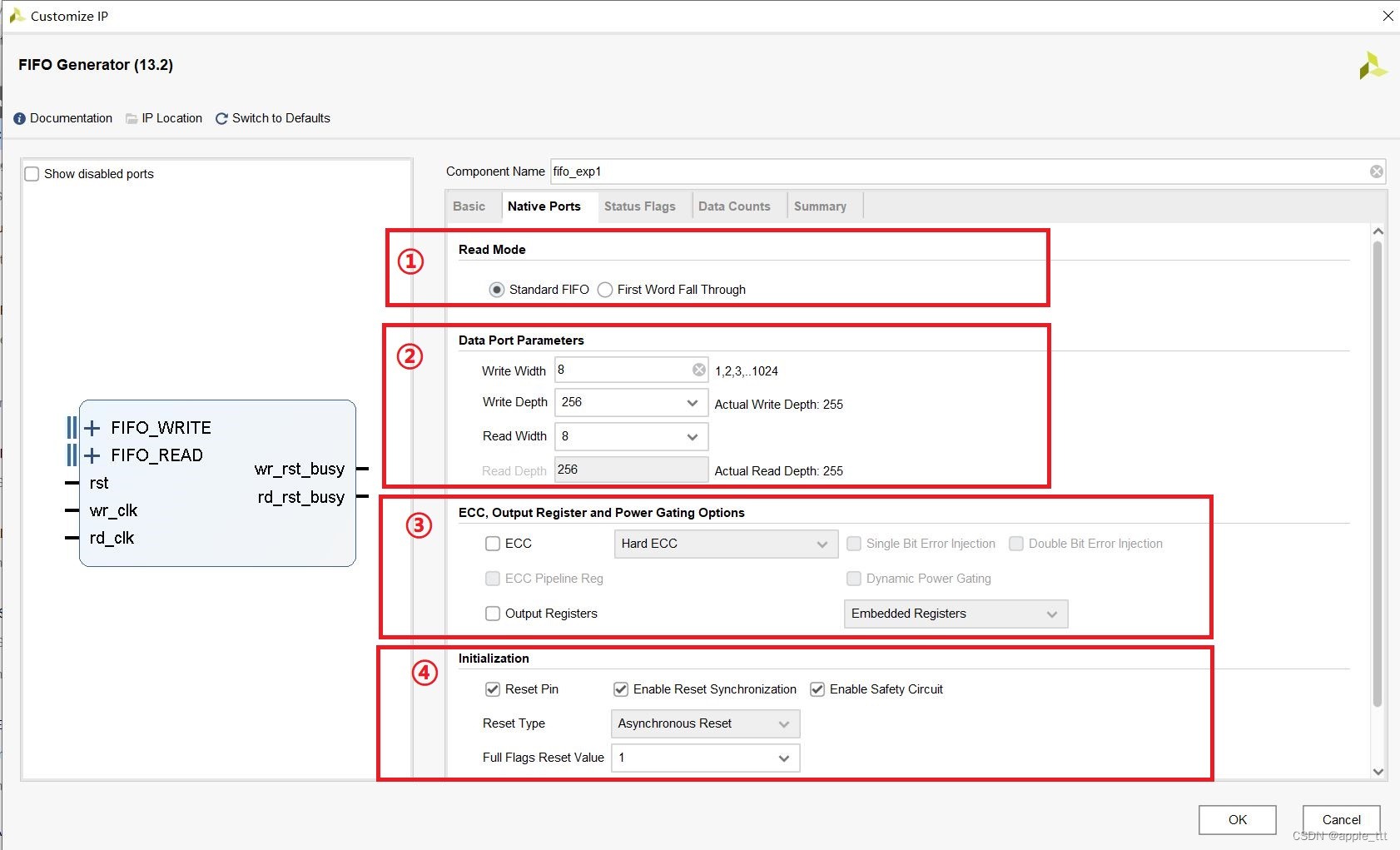Click the Switch to Defaults refresh icon
The height and width of the screenshot is (850, 1400).
coord(221,119)
